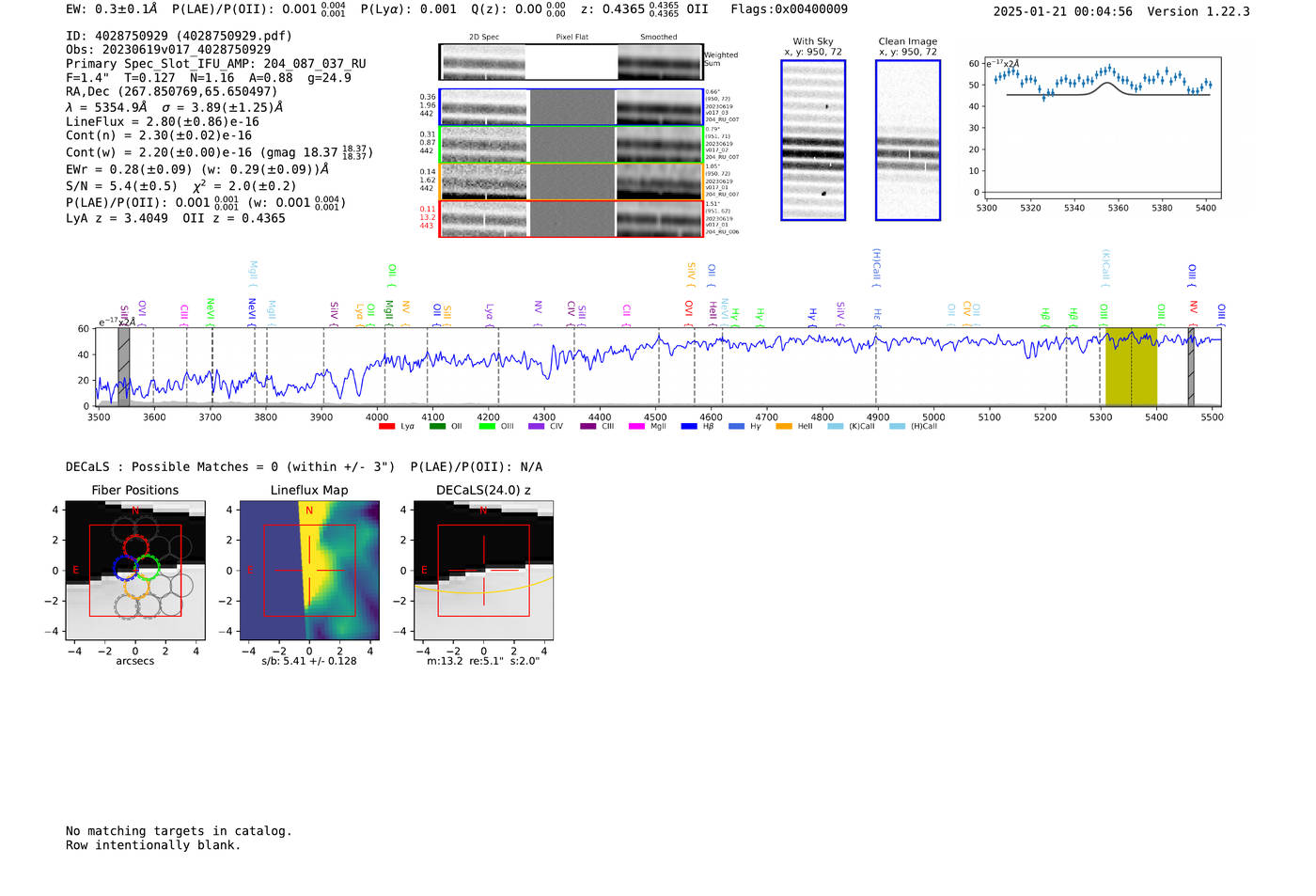This screenshot has width=1316, height=896.
Task: Click the 2D Spec column header
Action: tap(484, 38)
